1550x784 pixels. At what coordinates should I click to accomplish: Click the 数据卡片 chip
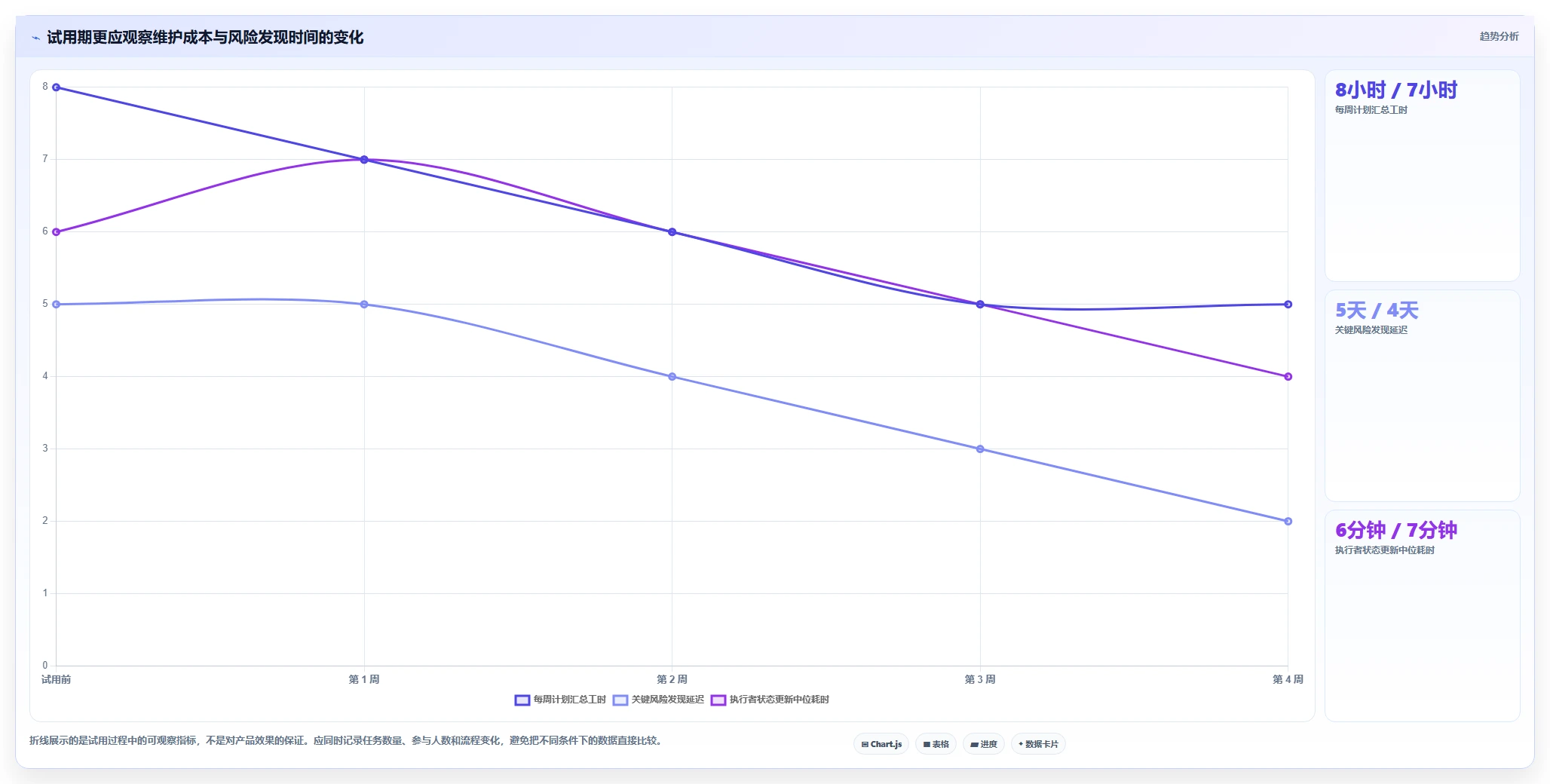click(1038, 744)
